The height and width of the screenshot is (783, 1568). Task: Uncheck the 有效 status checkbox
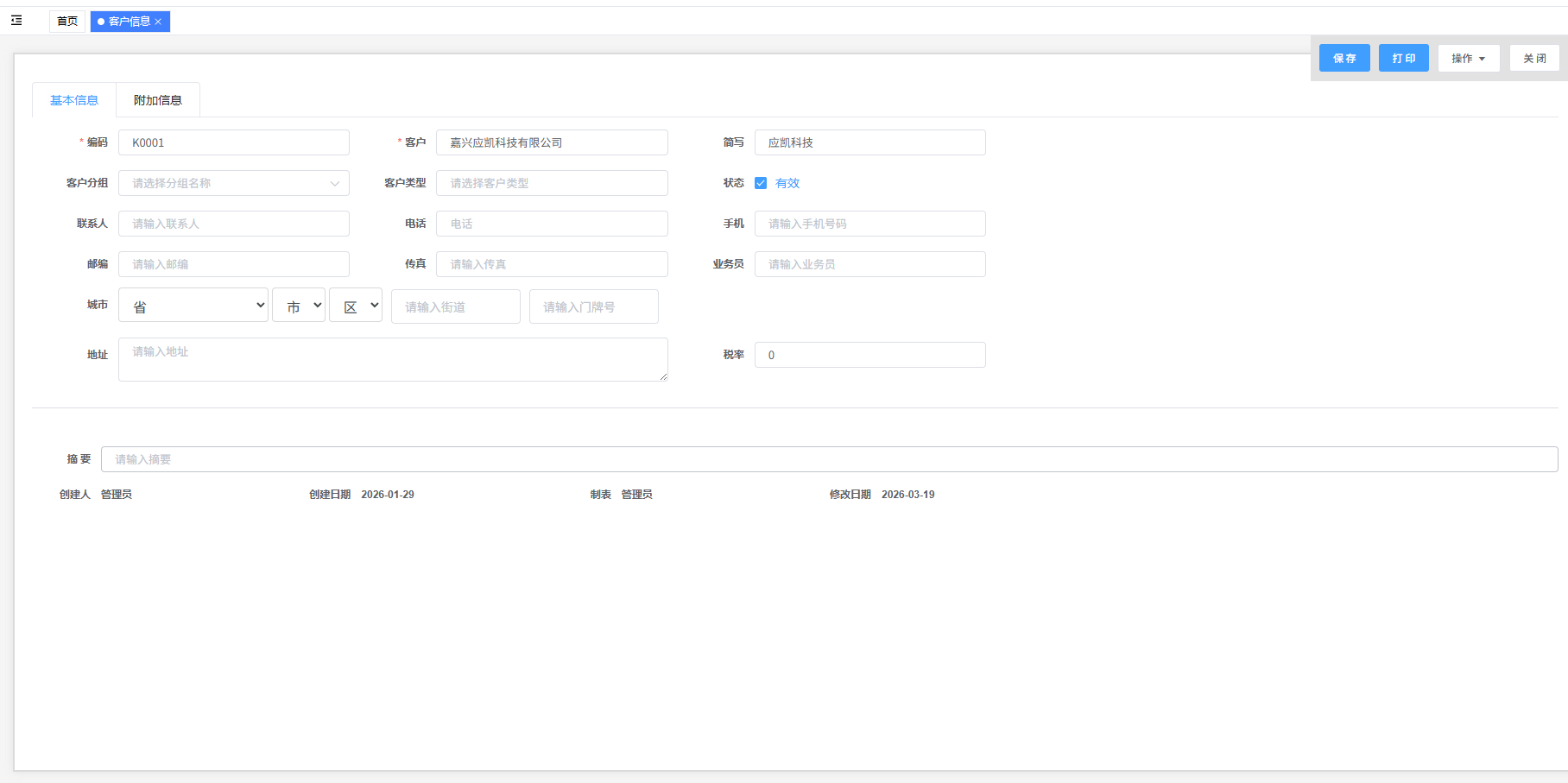(x=761, y=183)
